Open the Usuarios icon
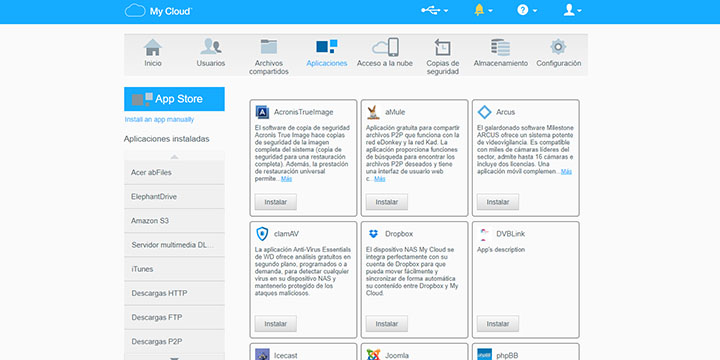The width and height of the screenshot is (720, 360). [211, 47]
